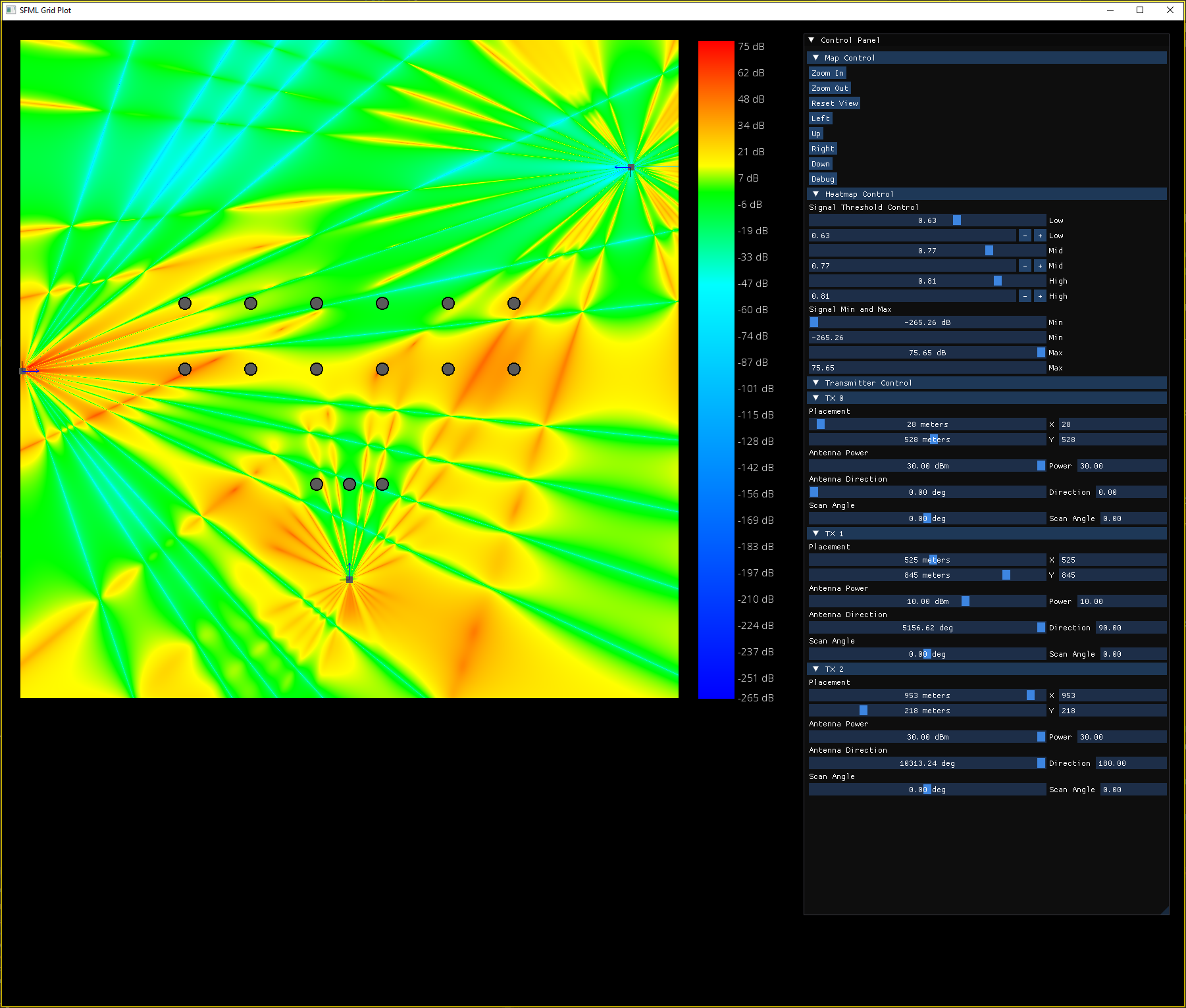Viewport: 1186px width, 1008px height.
Task: Click the TX 2 transmitter marker on heatmap
Action: tap(631, 168)
